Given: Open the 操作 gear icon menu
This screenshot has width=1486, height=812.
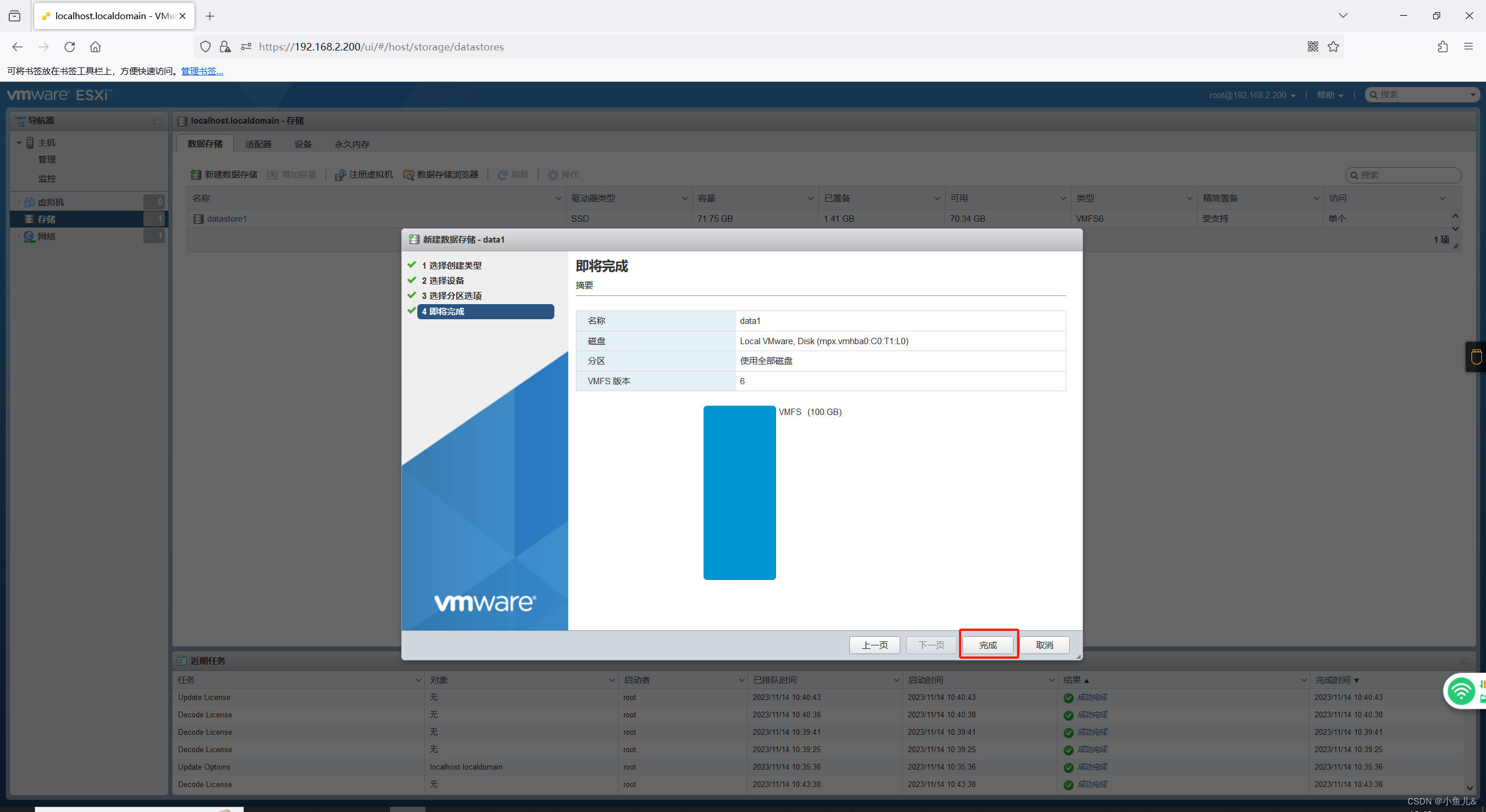Looking at the screenshot, I should tap(553, 175).
